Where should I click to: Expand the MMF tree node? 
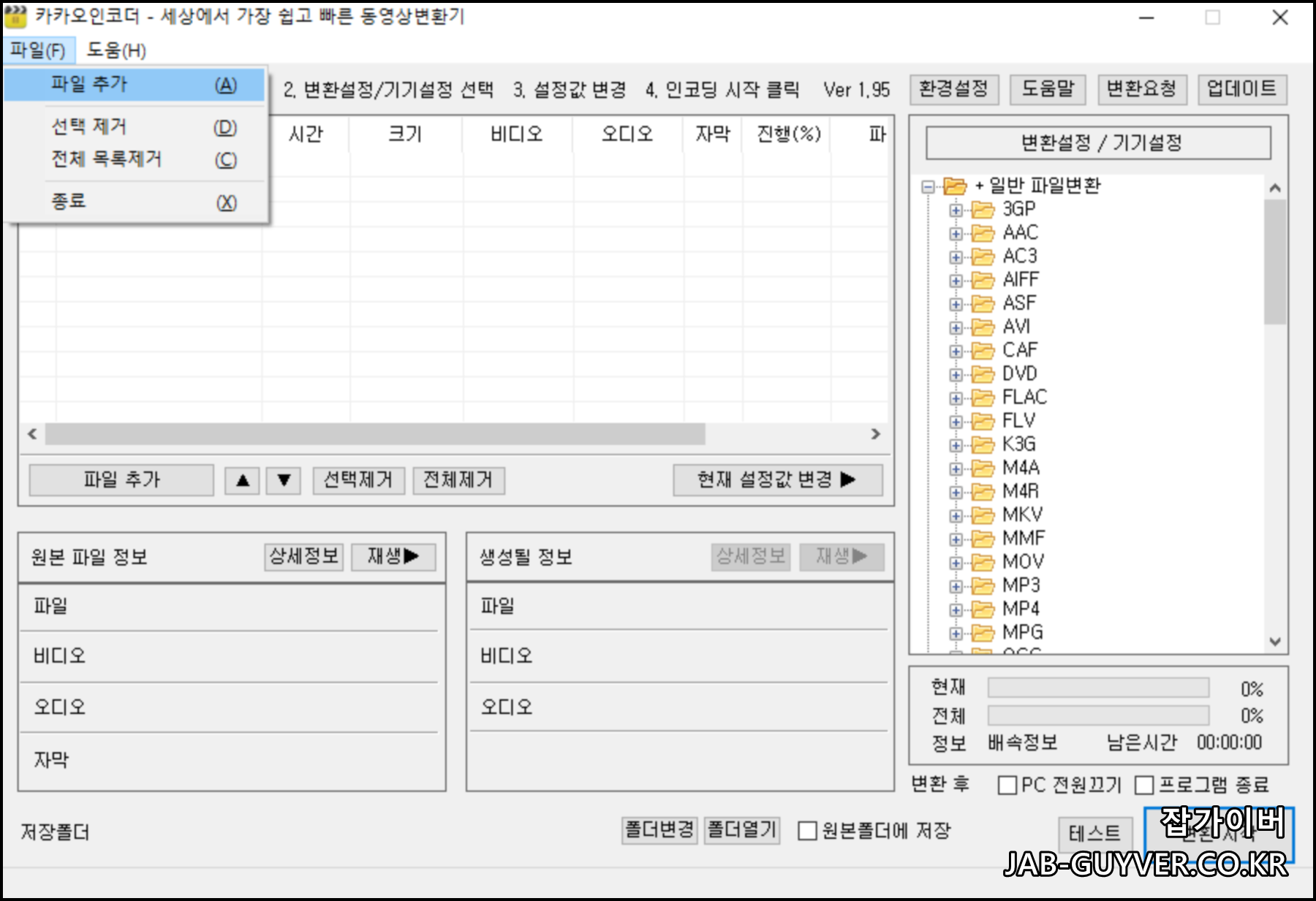(956, 539)
